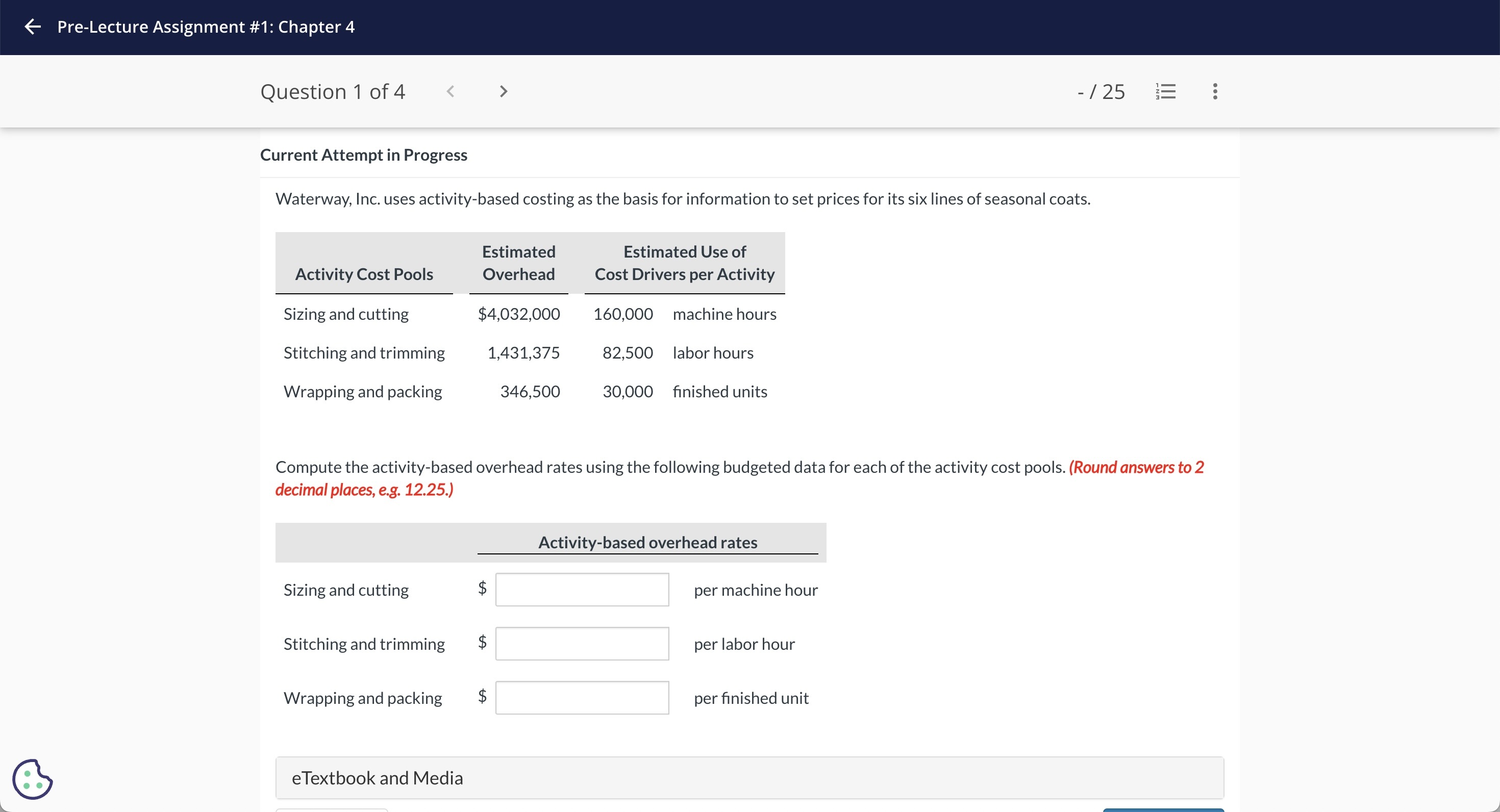This screenshot has width=1500, height=812.
Task: Click the back arrow beside assignment title
Action: (33, 27)
